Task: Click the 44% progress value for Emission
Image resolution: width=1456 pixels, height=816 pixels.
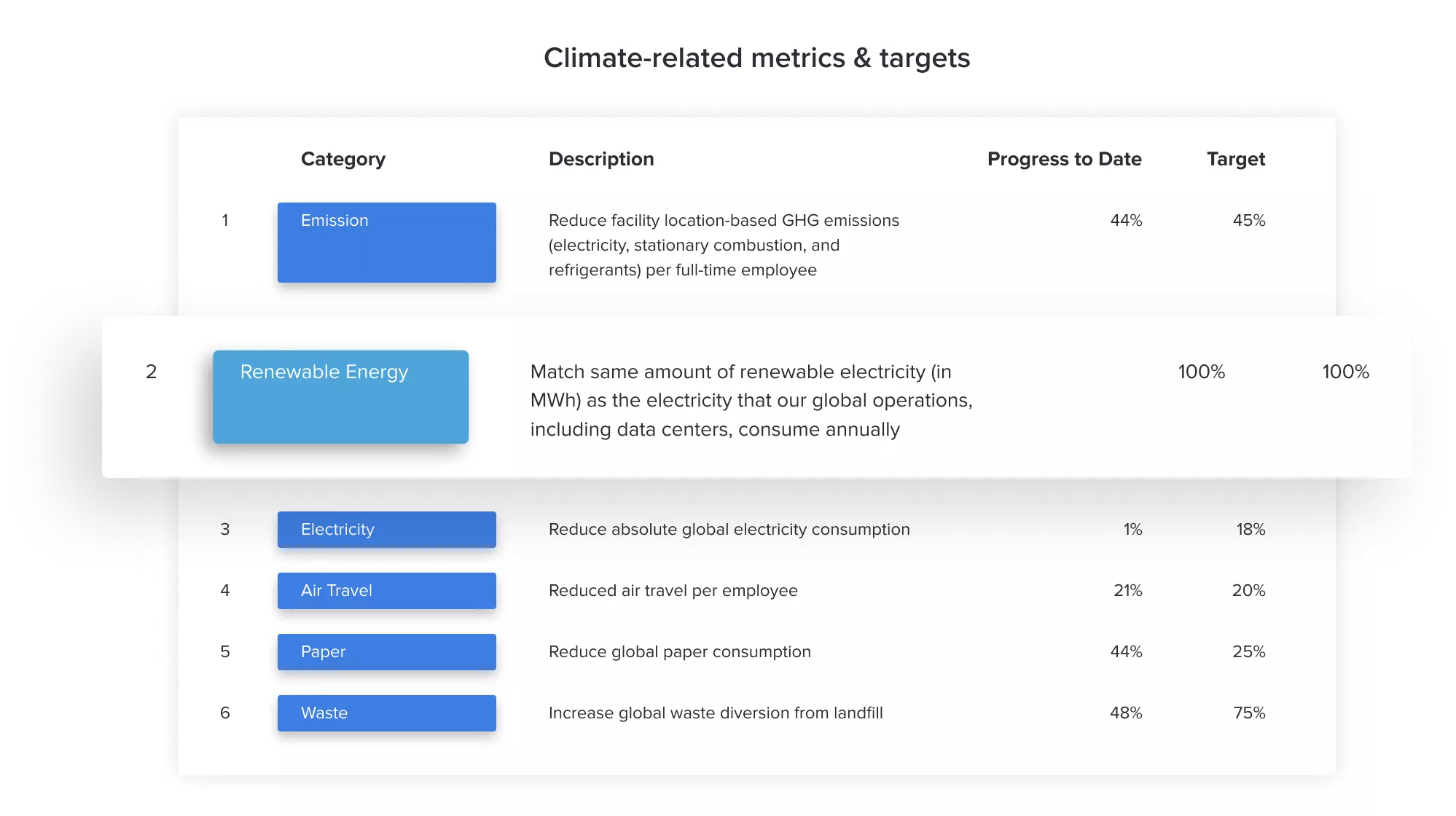Action: [x=1125, y=220]
